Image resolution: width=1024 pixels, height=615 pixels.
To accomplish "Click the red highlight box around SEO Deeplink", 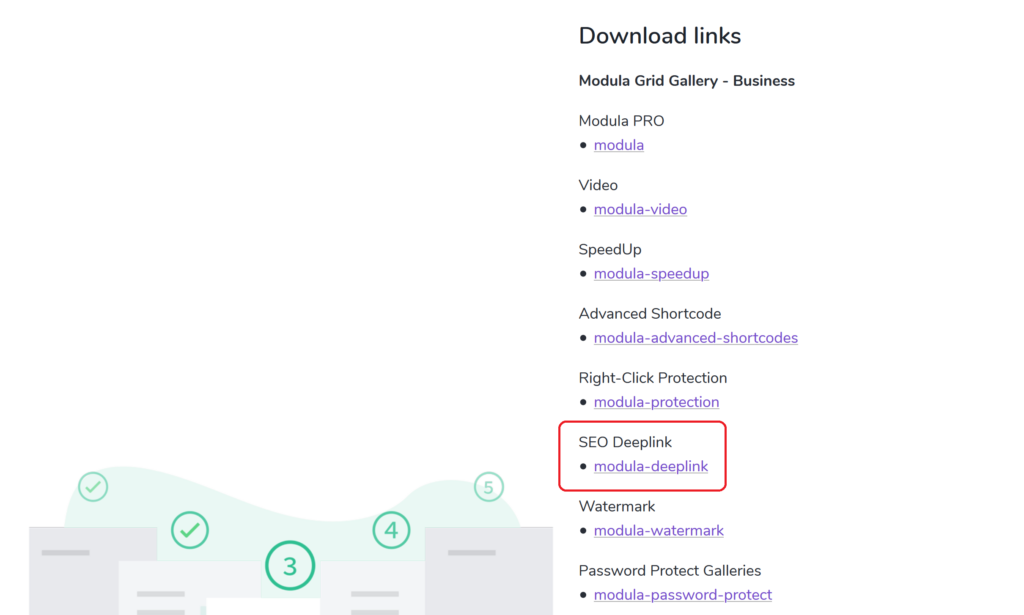I will pyautogui.click(x=643, y=455).
